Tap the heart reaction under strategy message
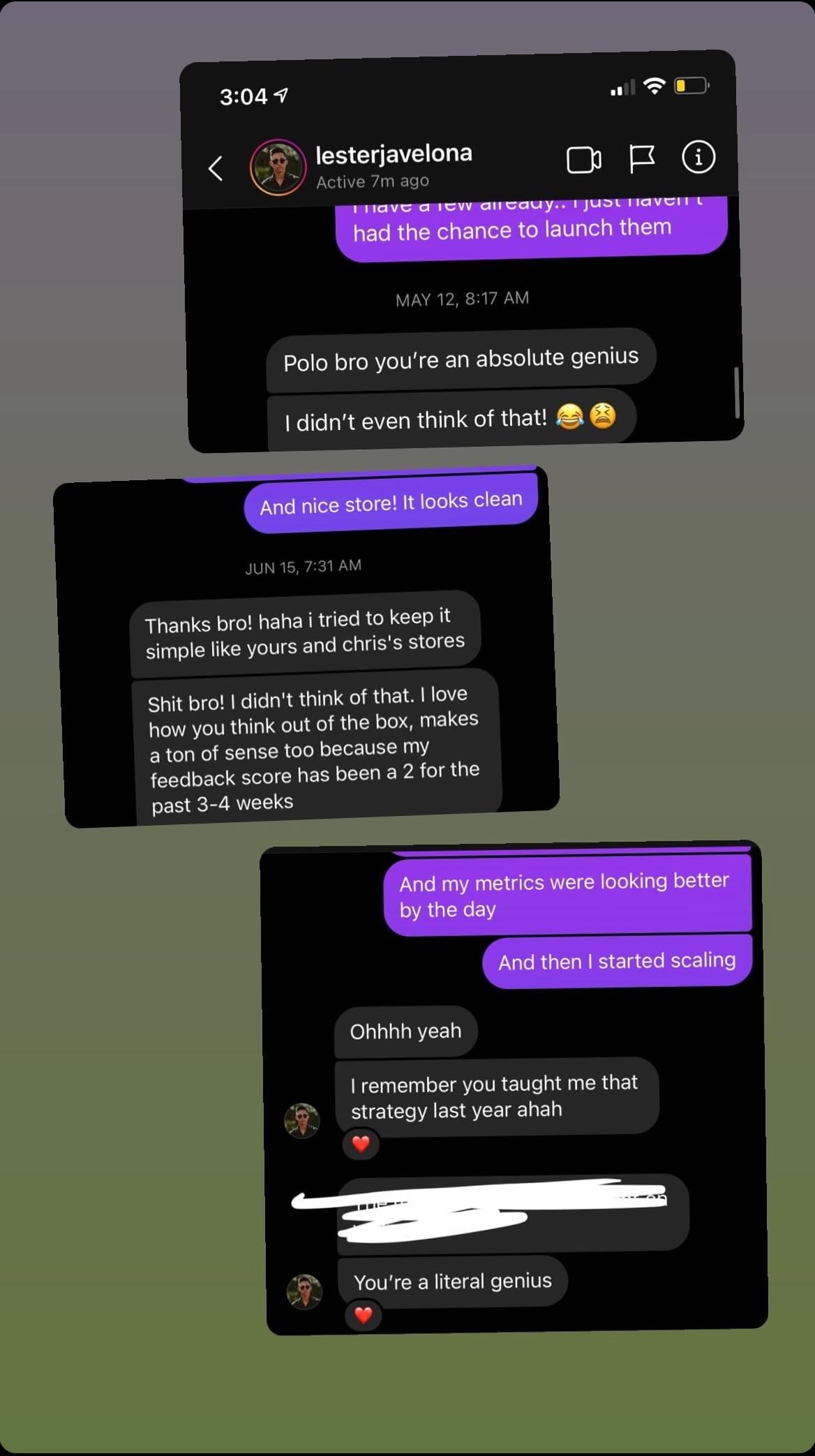The width and height of the screenshot is (815, 1456). point(361,1144)
